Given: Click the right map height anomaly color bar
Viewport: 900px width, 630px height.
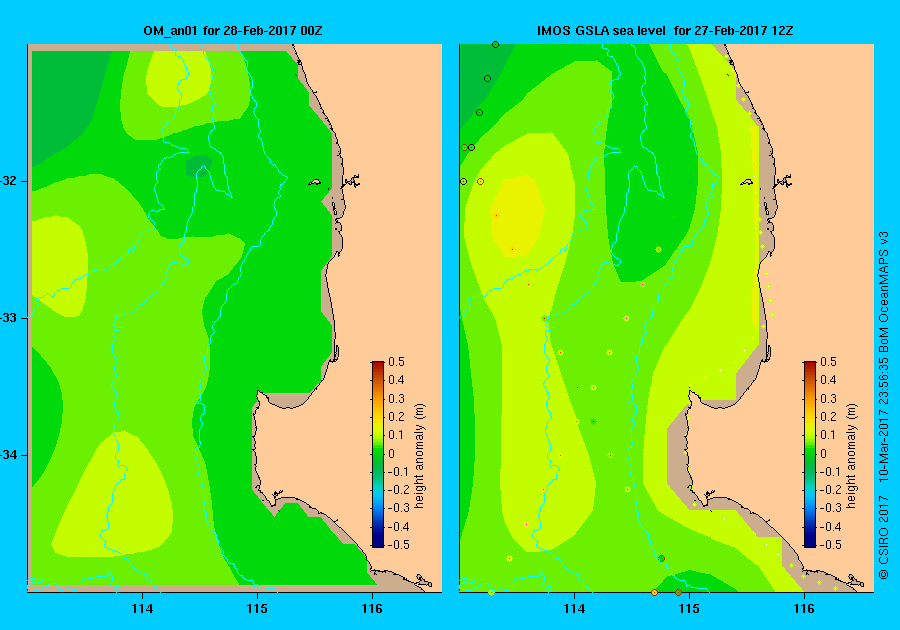Looking at the screenshot, I should pos(809,454).
